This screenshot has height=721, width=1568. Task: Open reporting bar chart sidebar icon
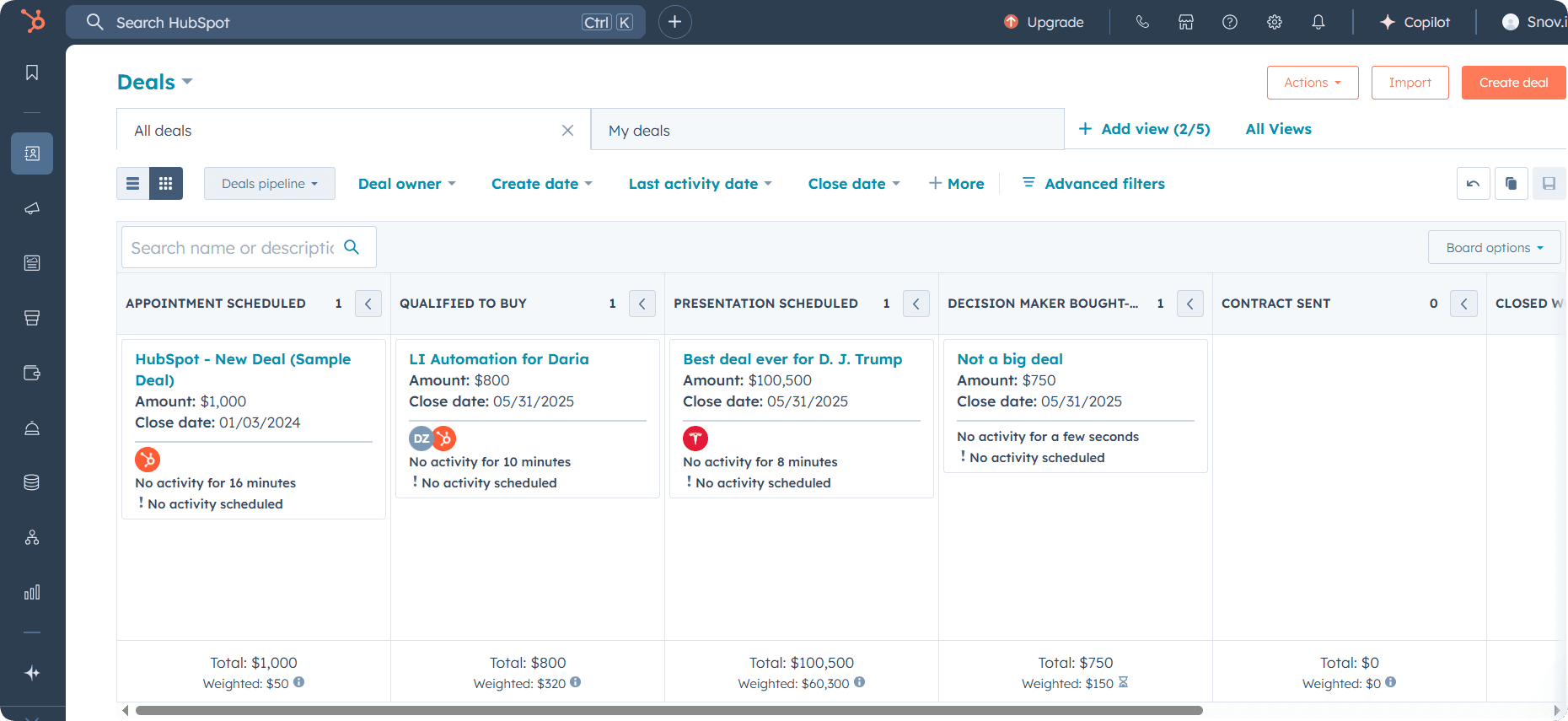point(32,593)
